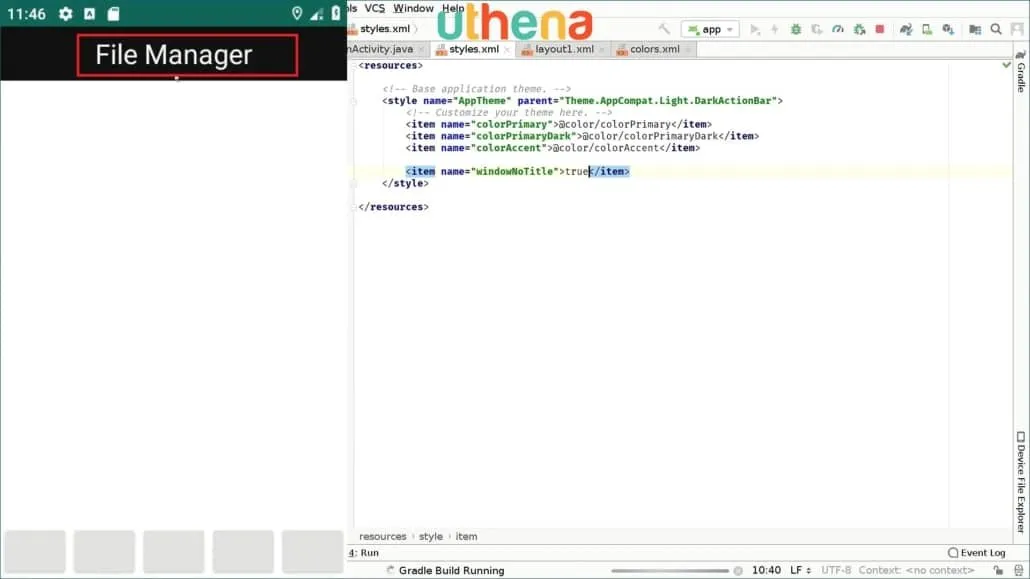Open the app run configuration dropdown
This screenshot has height=579, width=1030.
[x=710, y=30]
